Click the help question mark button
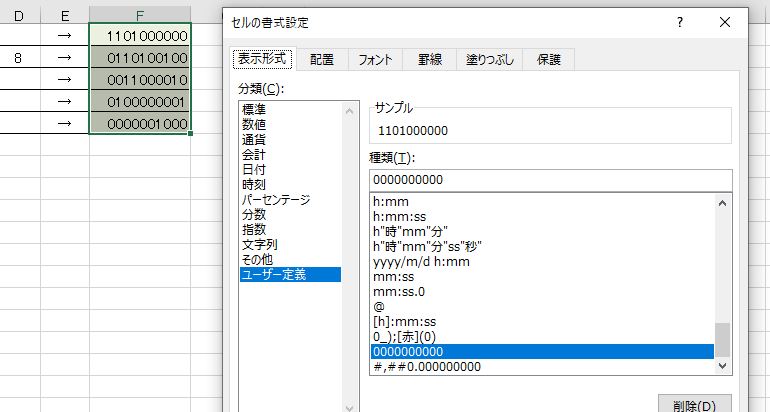 pos(680,22)
